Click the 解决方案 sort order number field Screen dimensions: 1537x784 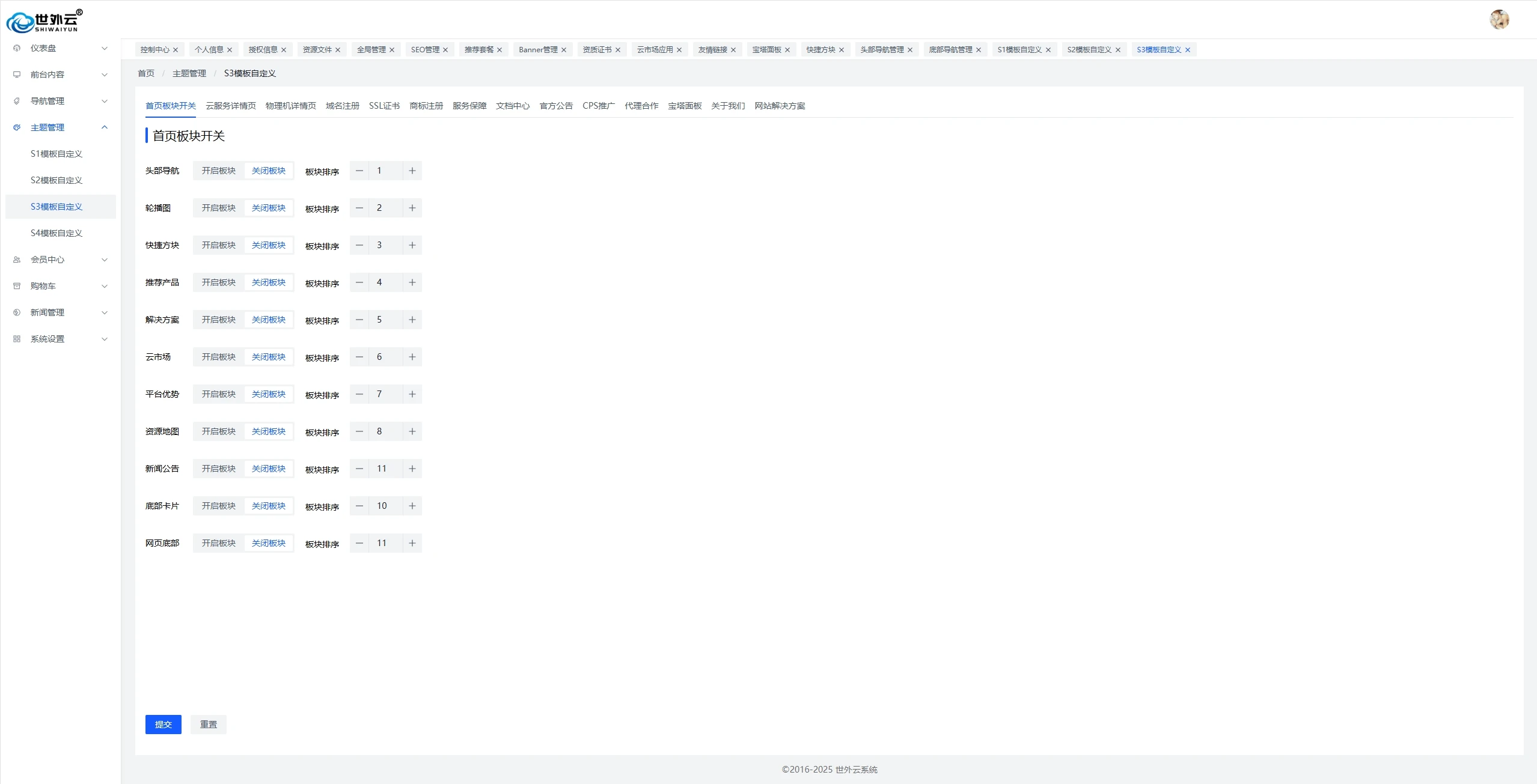[385, 320]
